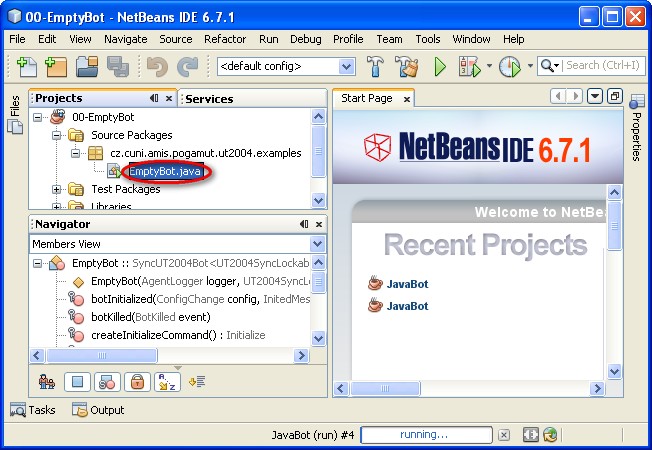Image resolution: width=652 pixels, height=450 pixels.
Task: Toggle Show Non-Public Members lock filter
Action: click(137, 382)
